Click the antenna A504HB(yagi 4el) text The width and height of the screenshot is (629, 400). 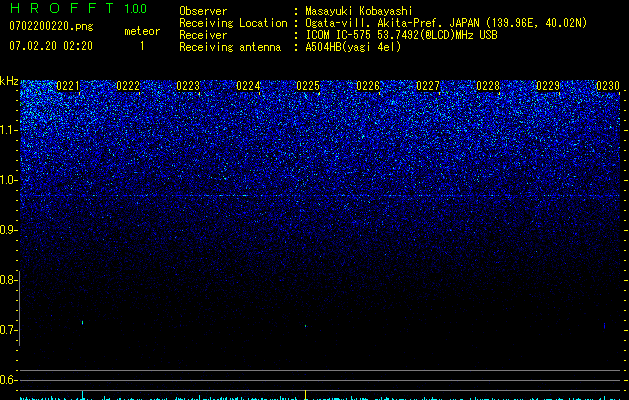pyautogui.click(x=353, y=47)
